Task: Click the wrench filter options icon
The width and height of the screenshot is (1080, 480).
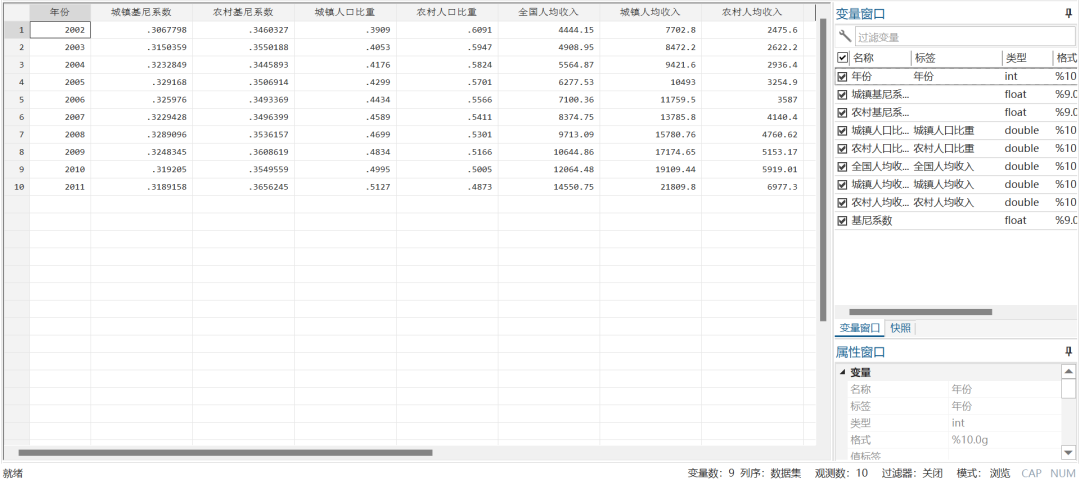Action: tap(845, 37)
